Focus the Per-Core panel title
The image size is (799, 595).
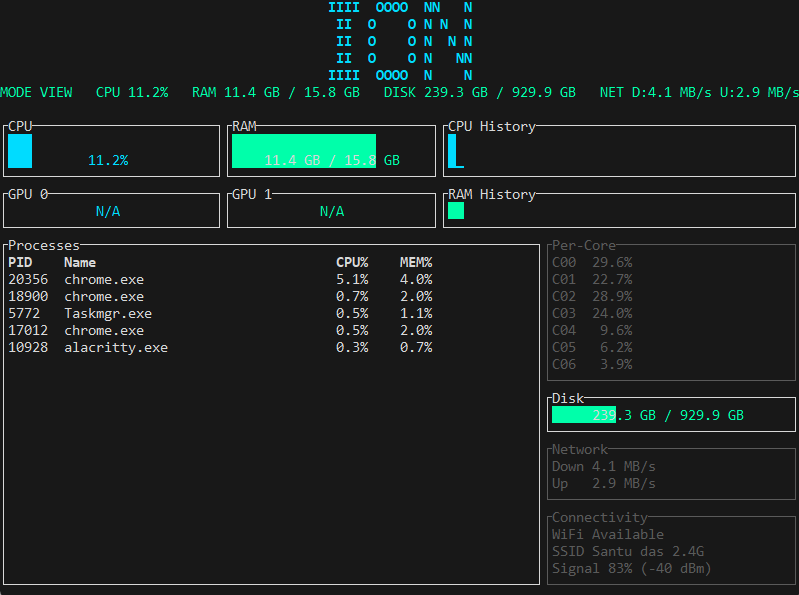584,246
